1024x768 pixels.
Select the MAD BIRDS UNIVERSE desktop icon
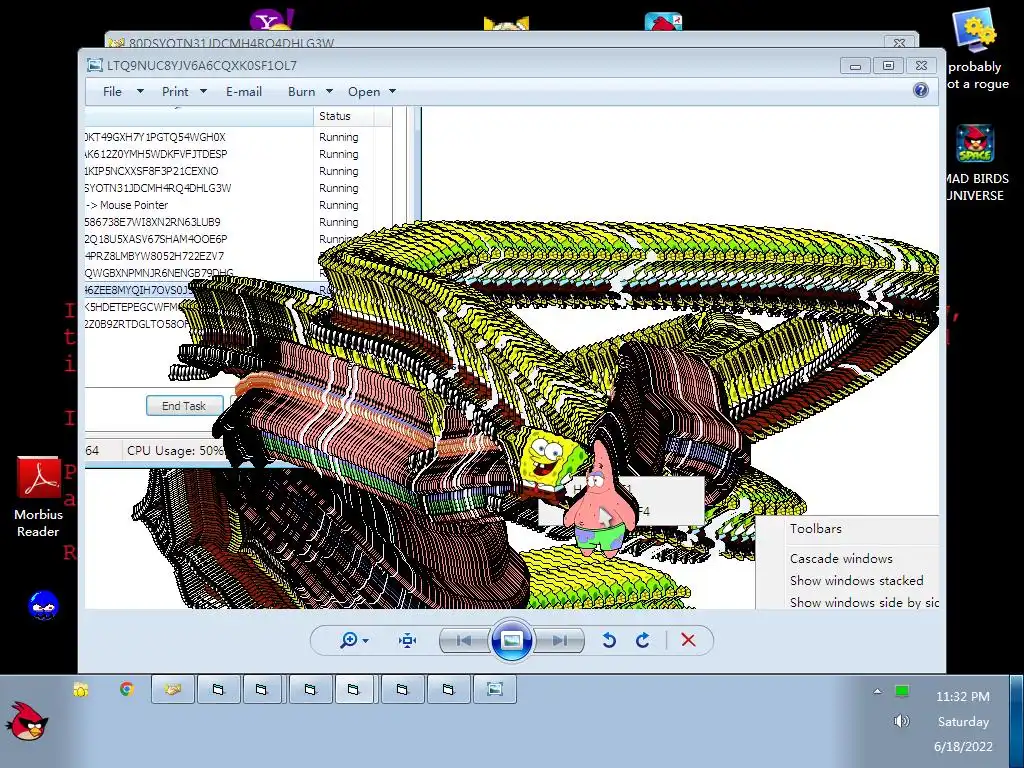[x=974, y=163]
